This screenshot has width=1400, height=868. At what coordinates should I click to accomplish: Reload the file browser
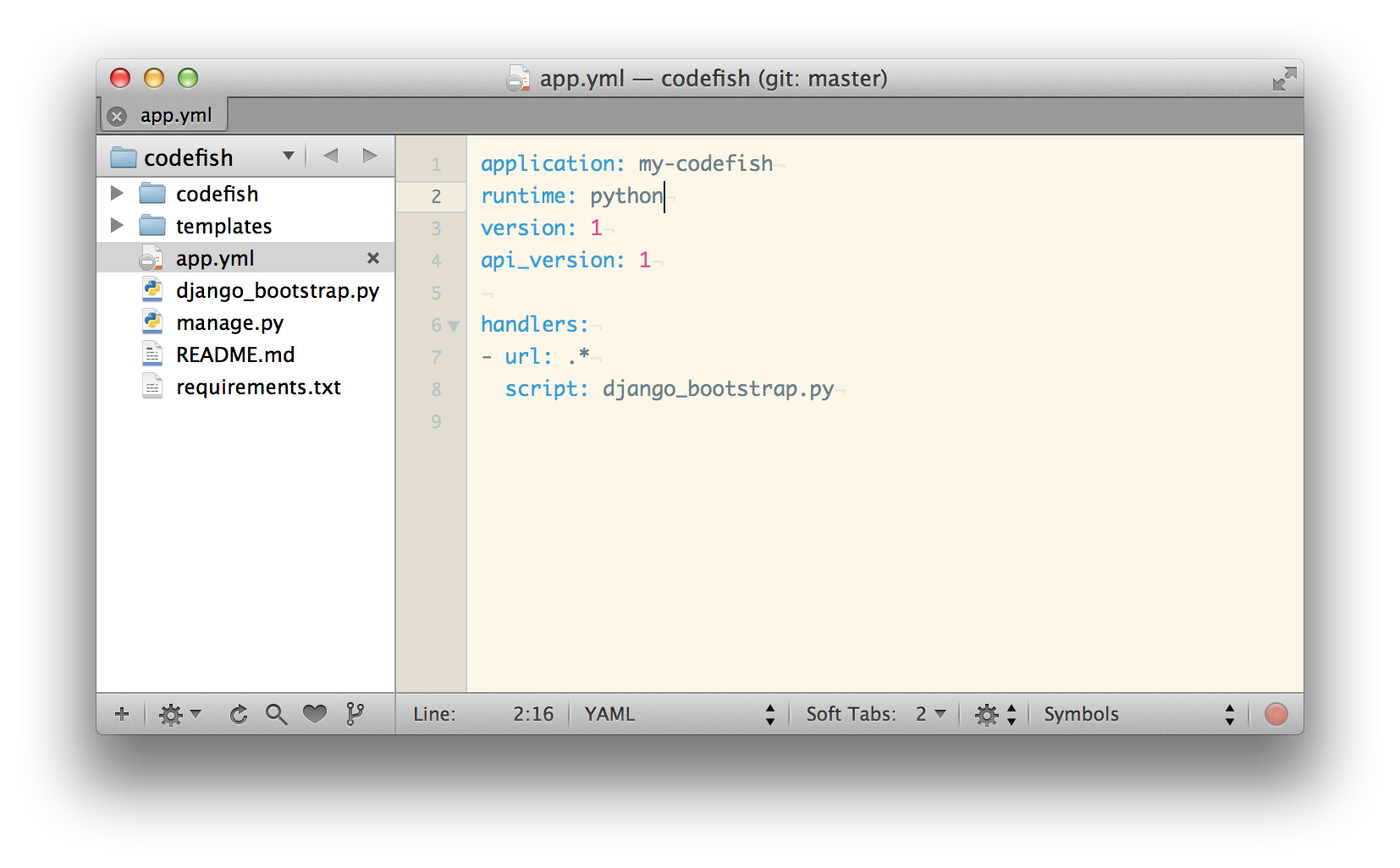(239, 715)
